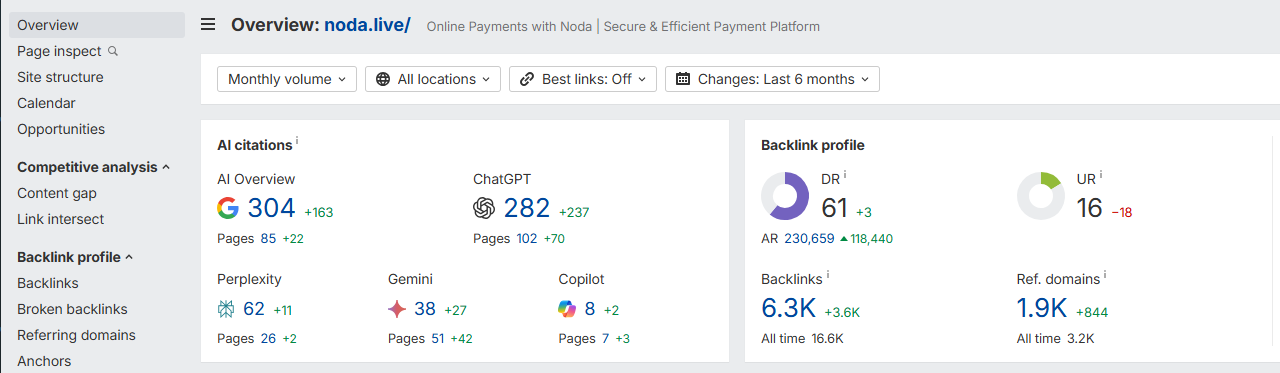Click the Perplexity count 62
The height and width of the screenshot is (373, 1280).
pos(254,309)
